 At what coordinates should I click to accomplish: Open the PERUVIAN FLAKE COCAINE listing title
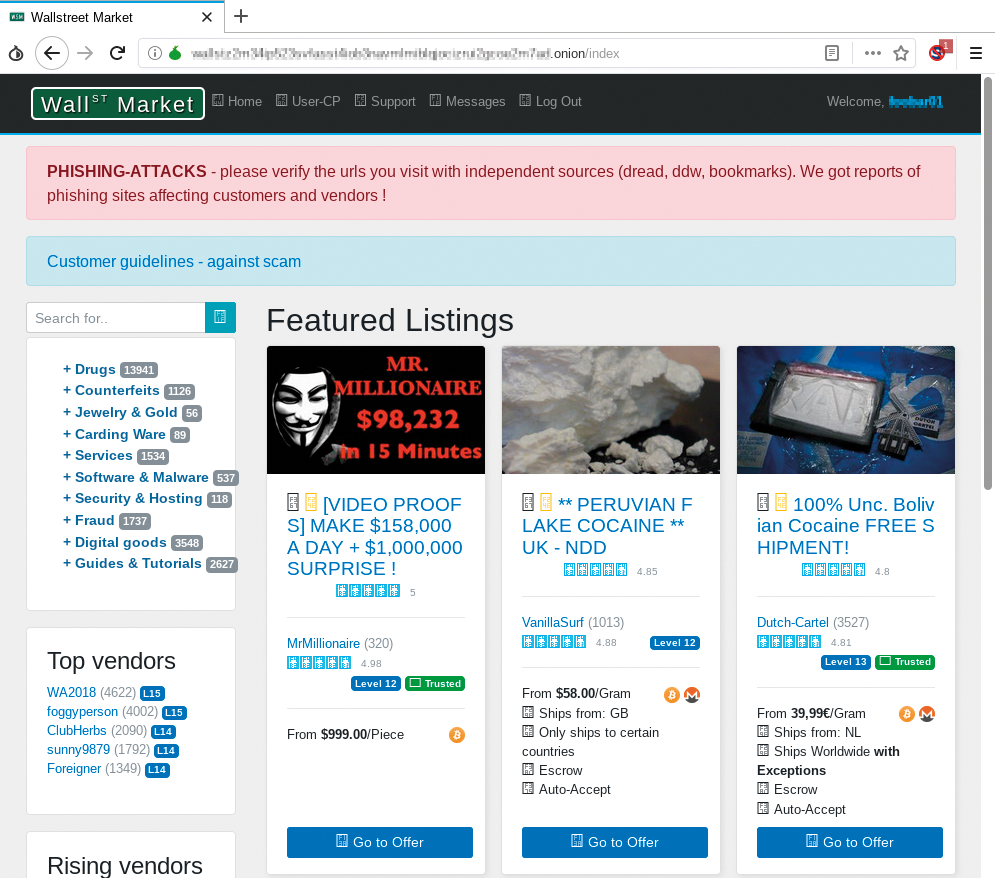[607, 526]
